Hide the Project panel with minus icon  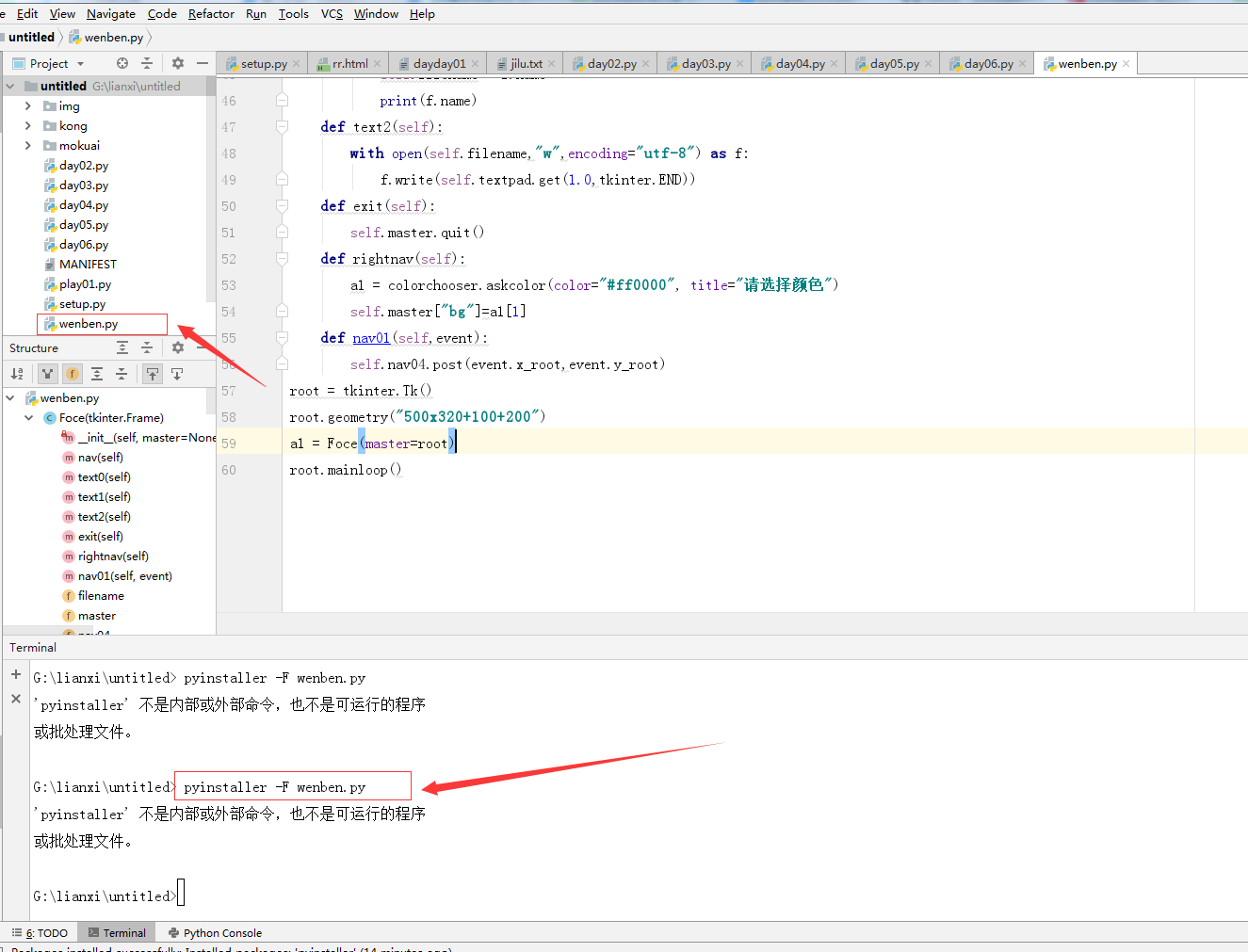click(x=203, y=63)
